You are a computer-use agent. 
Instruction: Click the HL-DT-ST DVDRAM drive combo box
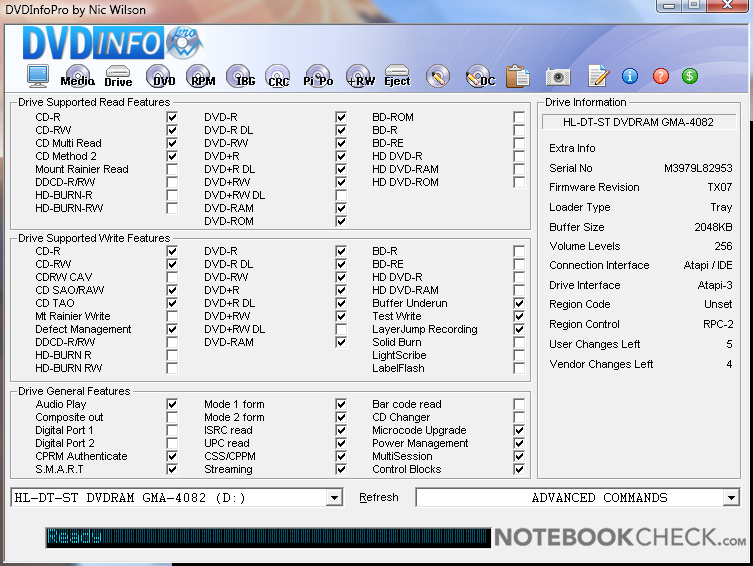[x=176, y=497]
